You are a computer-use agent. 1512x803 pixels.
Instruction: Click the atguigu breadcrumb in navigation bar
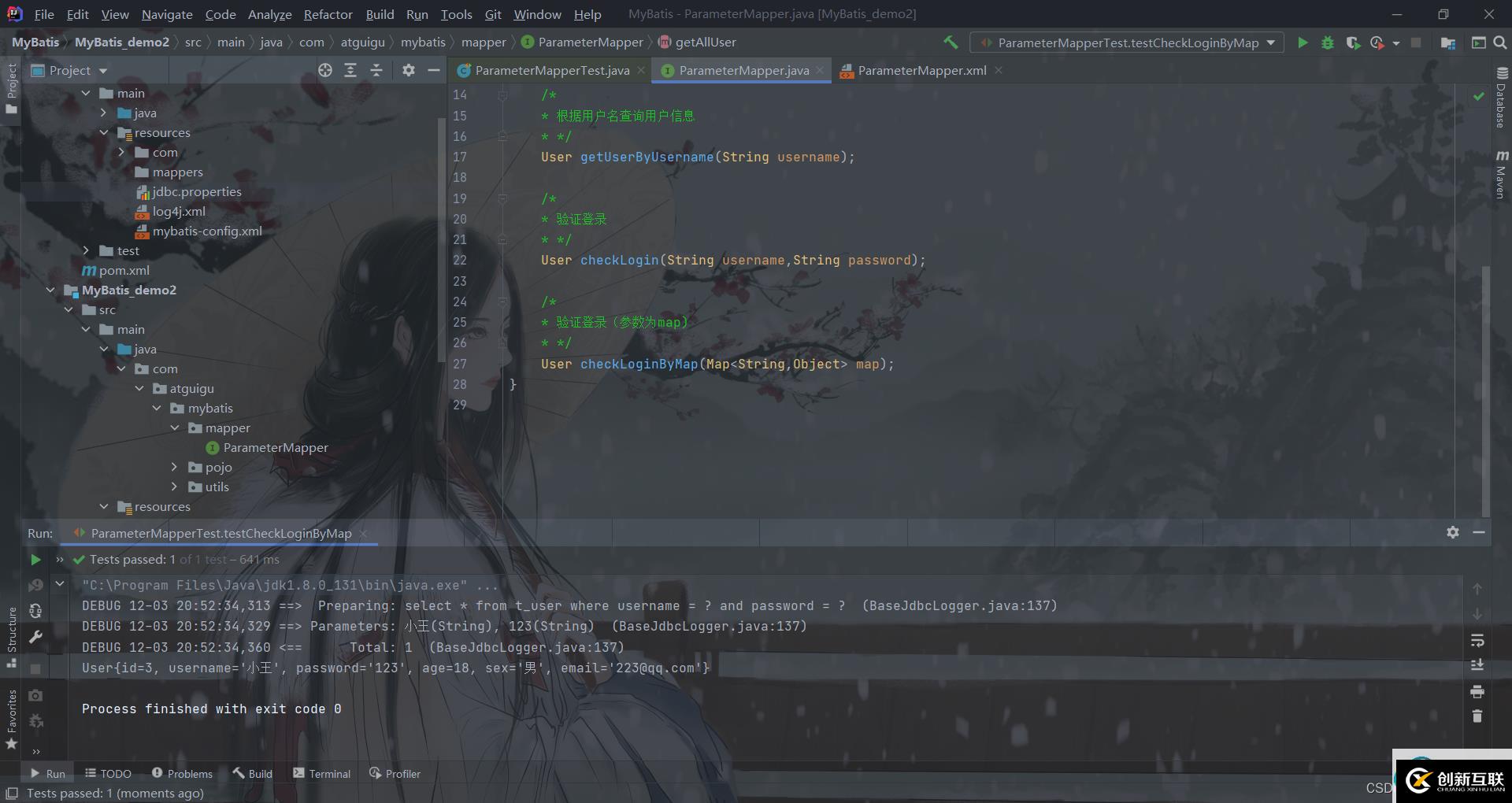[x=362, y=43]
